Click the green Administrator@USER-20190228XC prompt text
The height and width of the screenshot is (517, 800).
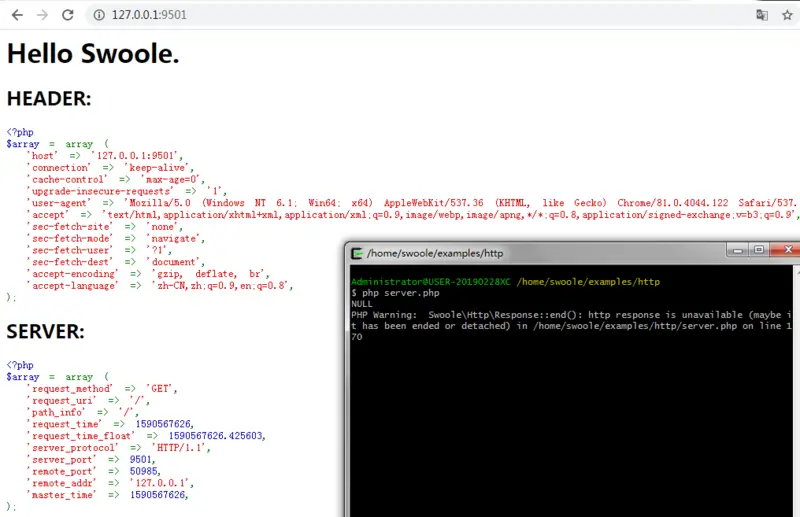[431, 282]
